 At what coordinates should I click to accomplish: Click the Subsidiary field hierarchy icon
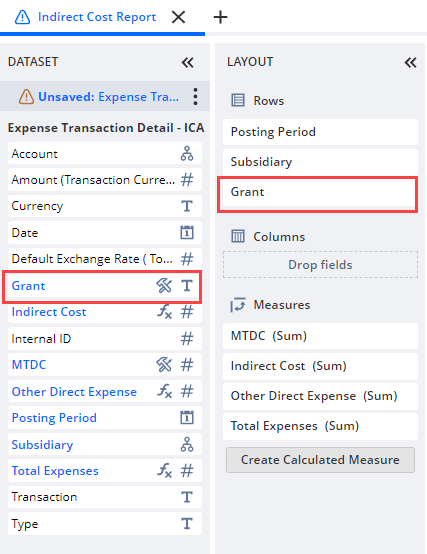point(187,444)
